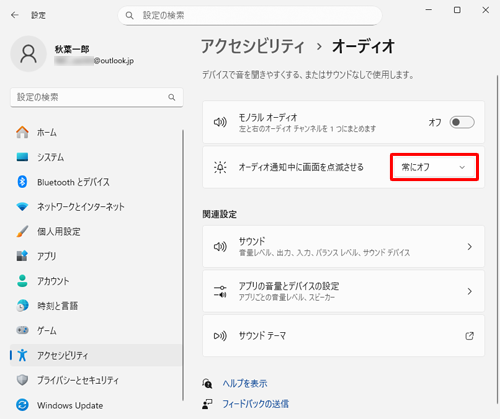The width and height of the screenshot is (500, 419).
Task: Open the 常にオフ dropdown
Action: [434, 167]
